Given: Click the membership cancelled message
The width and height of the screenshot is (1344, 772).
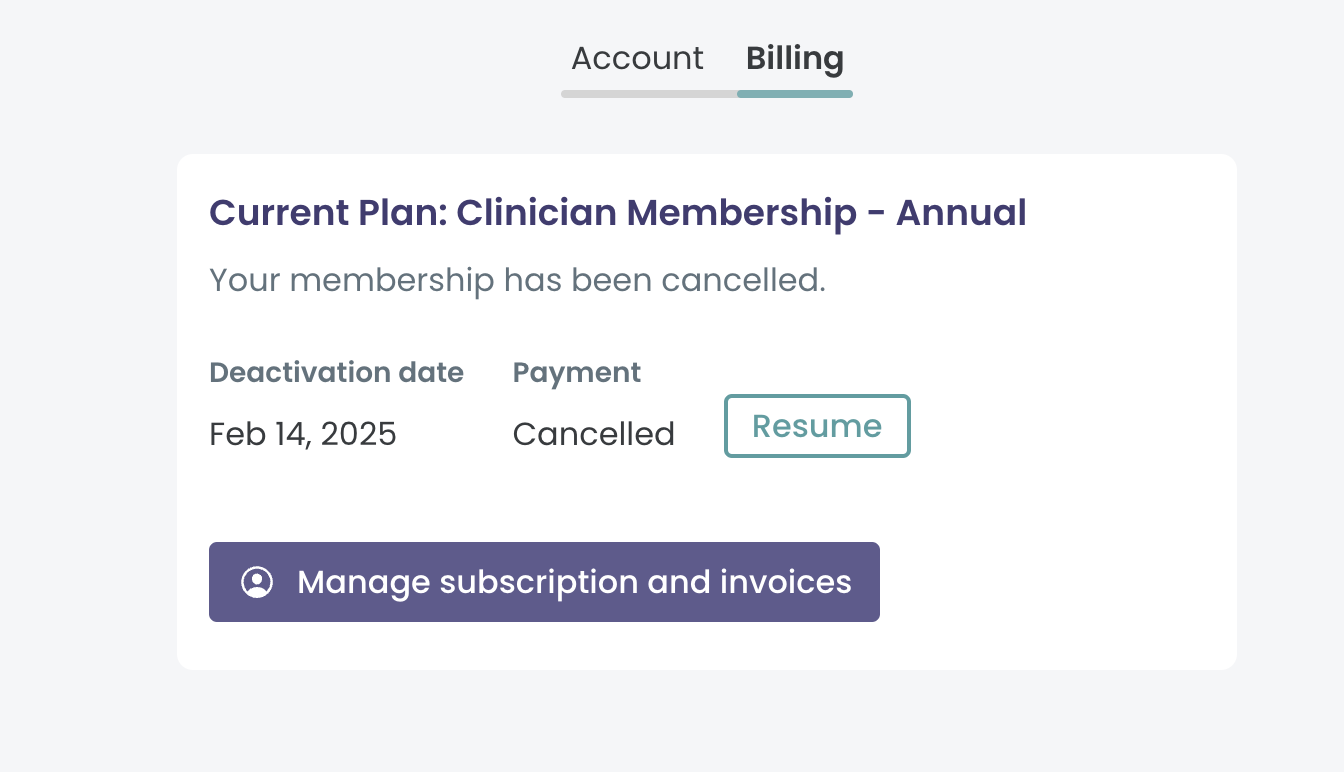Looking at the screenshot, I should pos(517,280).
